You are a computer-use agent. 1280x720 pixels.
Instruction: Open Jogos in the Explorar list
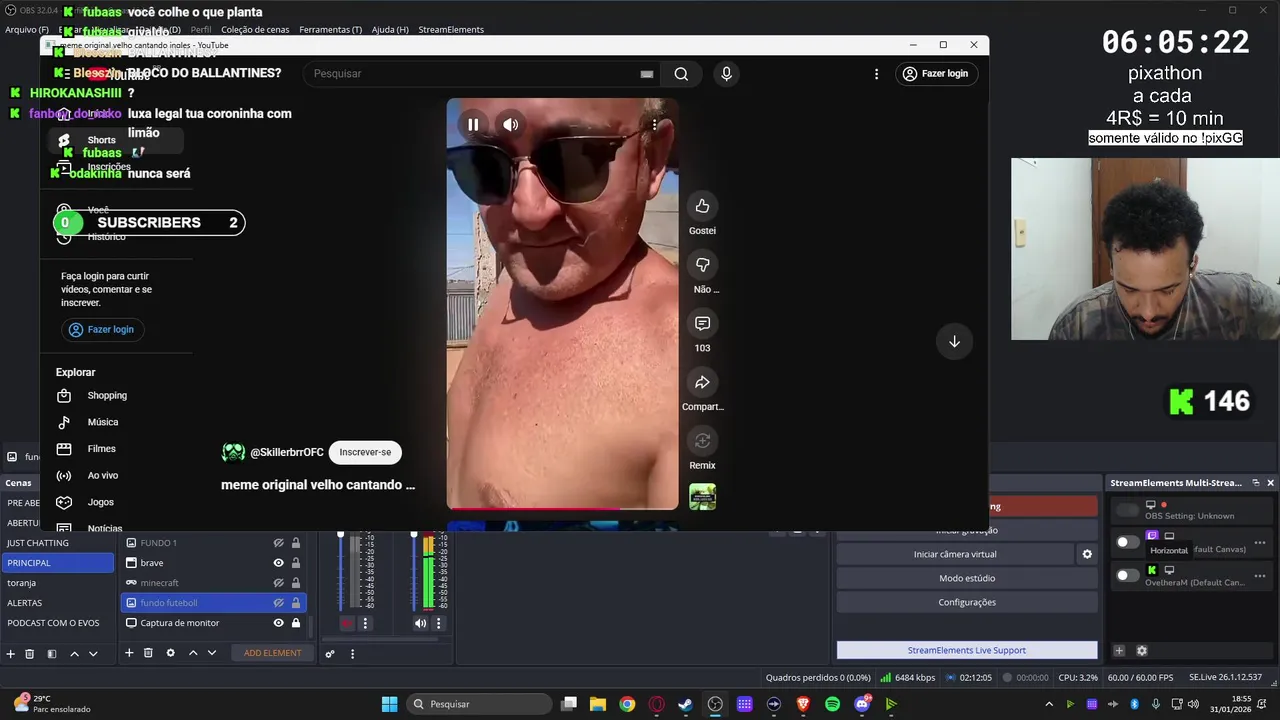[x=100, y=502]
